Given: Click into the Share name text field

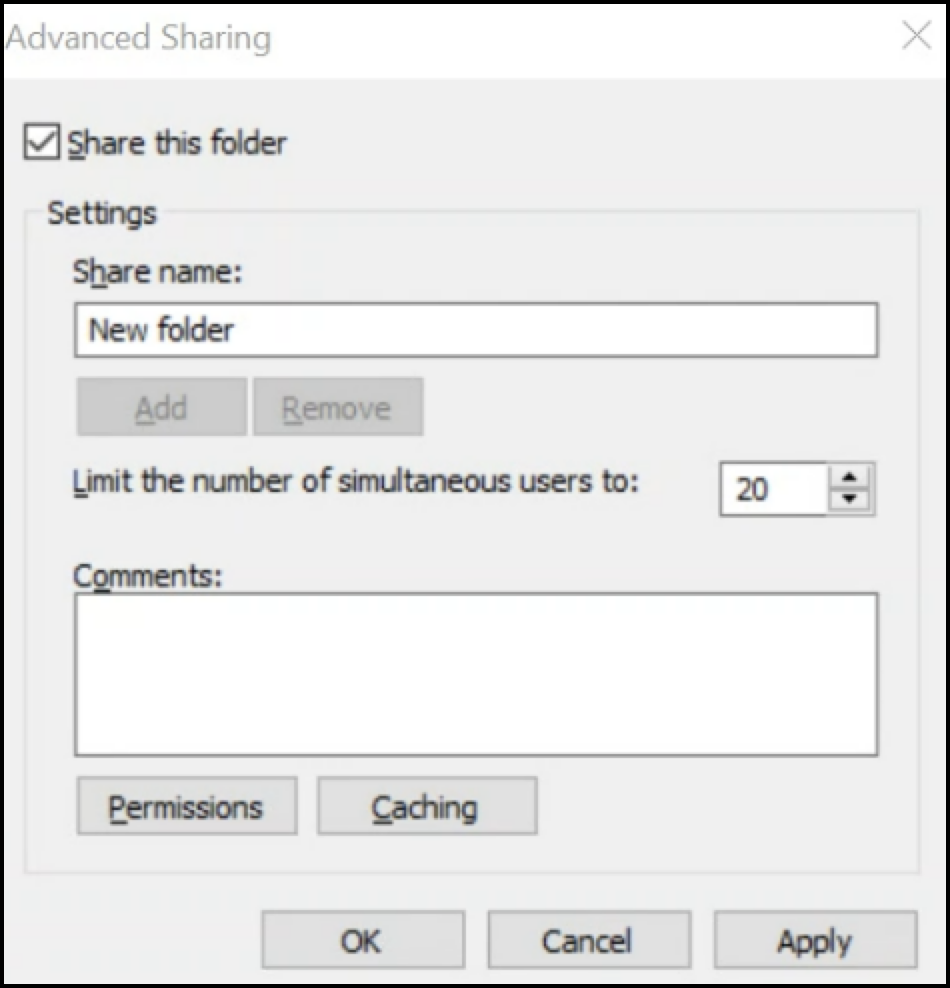Looking at the screenshot, I should pos(475,331).
